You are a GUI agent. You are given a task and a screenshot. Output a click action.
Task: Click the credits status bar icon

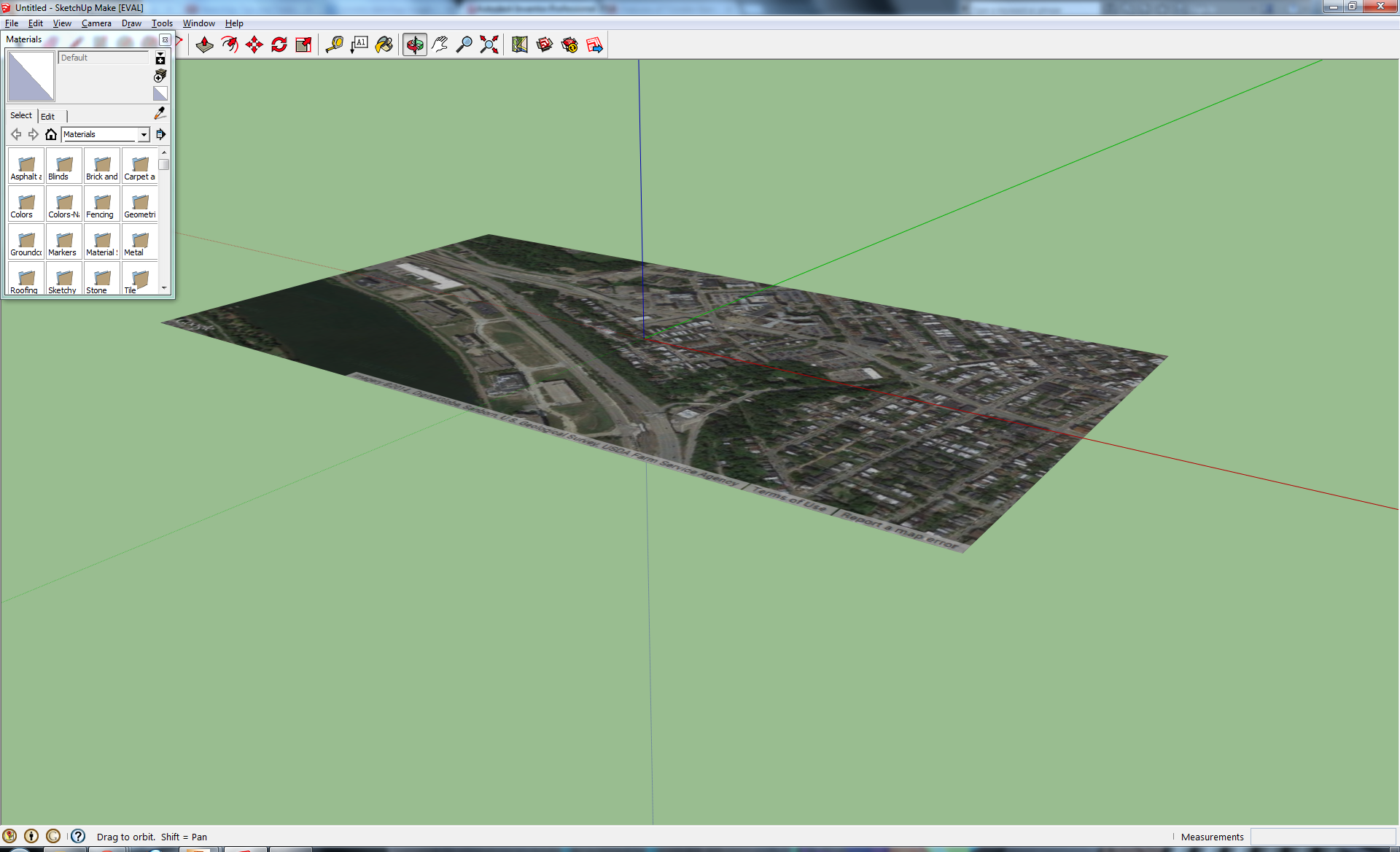(x=31, y=836)
